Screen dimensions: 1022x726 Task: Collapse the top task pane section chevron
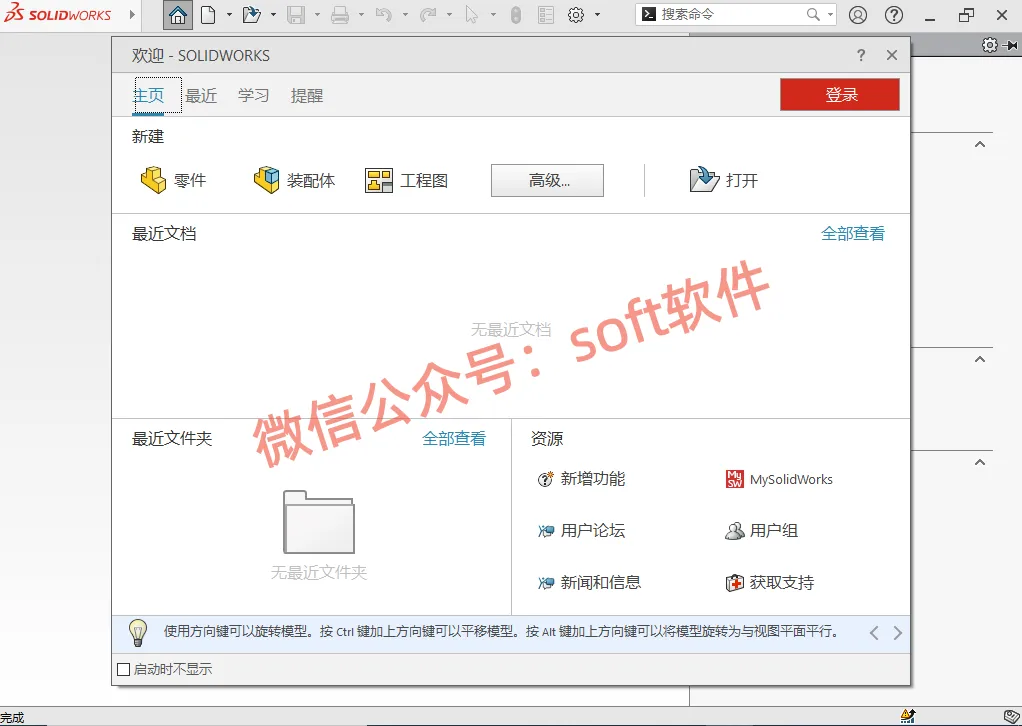click(x=980, y=144)
